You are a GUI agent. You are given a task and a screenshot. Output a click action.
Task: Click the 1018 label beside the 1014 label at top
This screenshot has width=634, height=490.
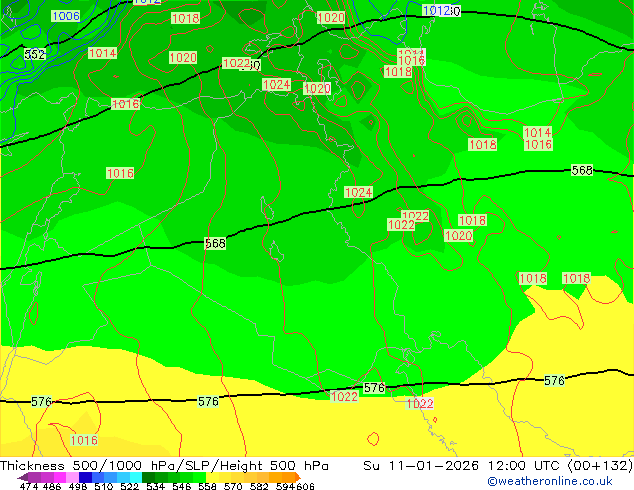(x=186, y=18)
